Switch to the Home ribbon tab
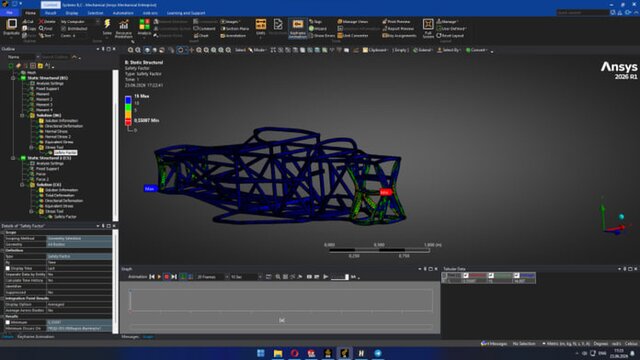The image size is (640, 360). coord(30,13)
